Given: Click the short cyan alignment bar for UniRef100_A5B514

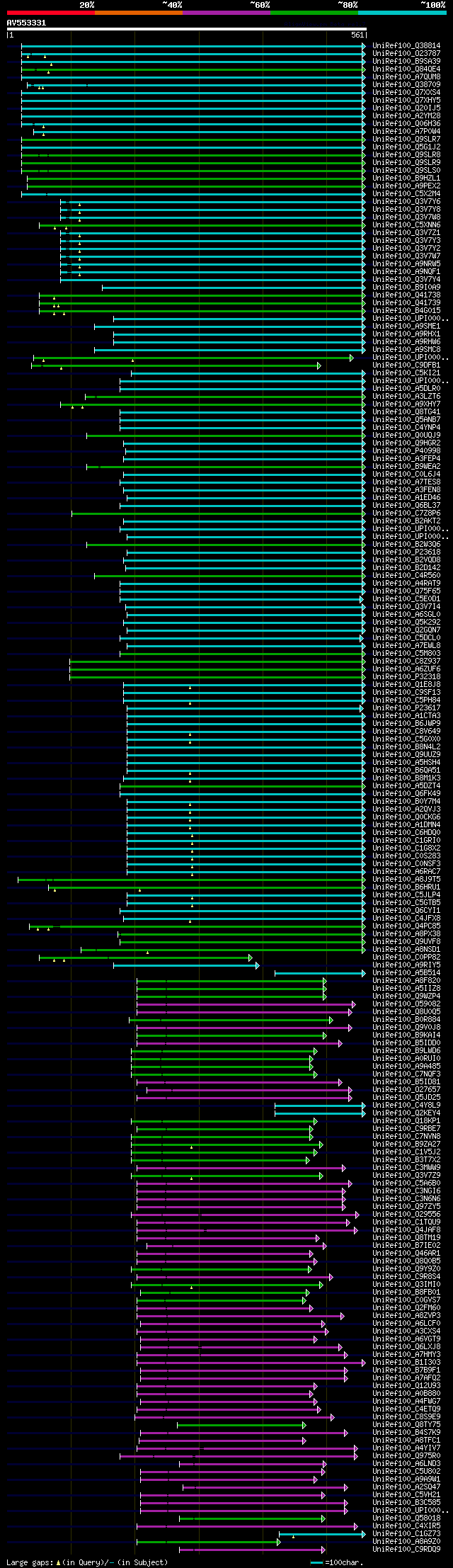Looking at the screenshot, I should coord(320,973).
